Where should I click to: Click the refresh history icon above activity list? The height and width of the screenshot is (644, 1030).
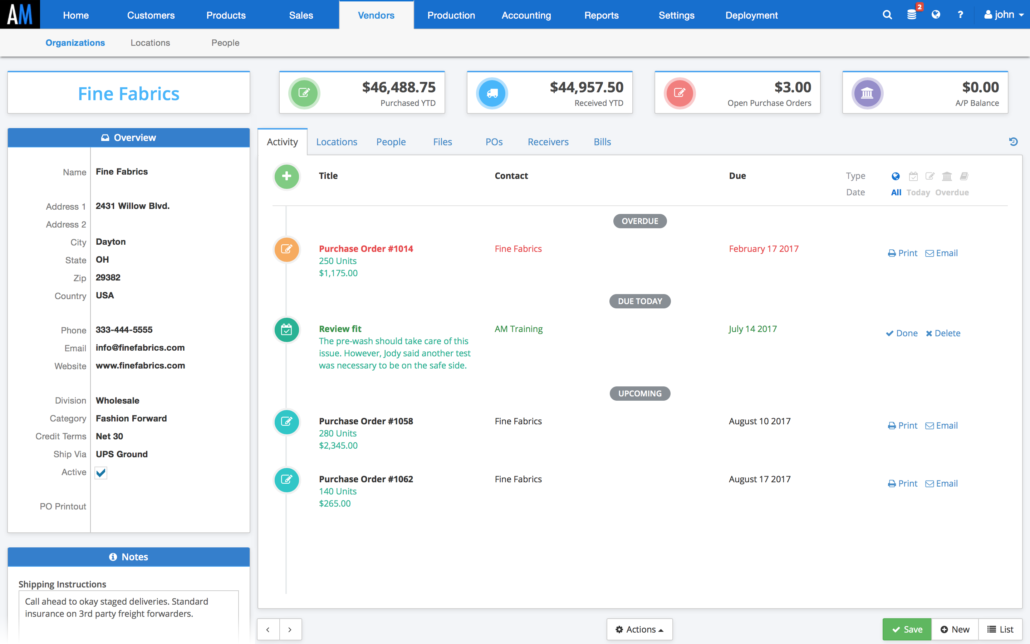pyautogui.click(x=1013, y=142)
